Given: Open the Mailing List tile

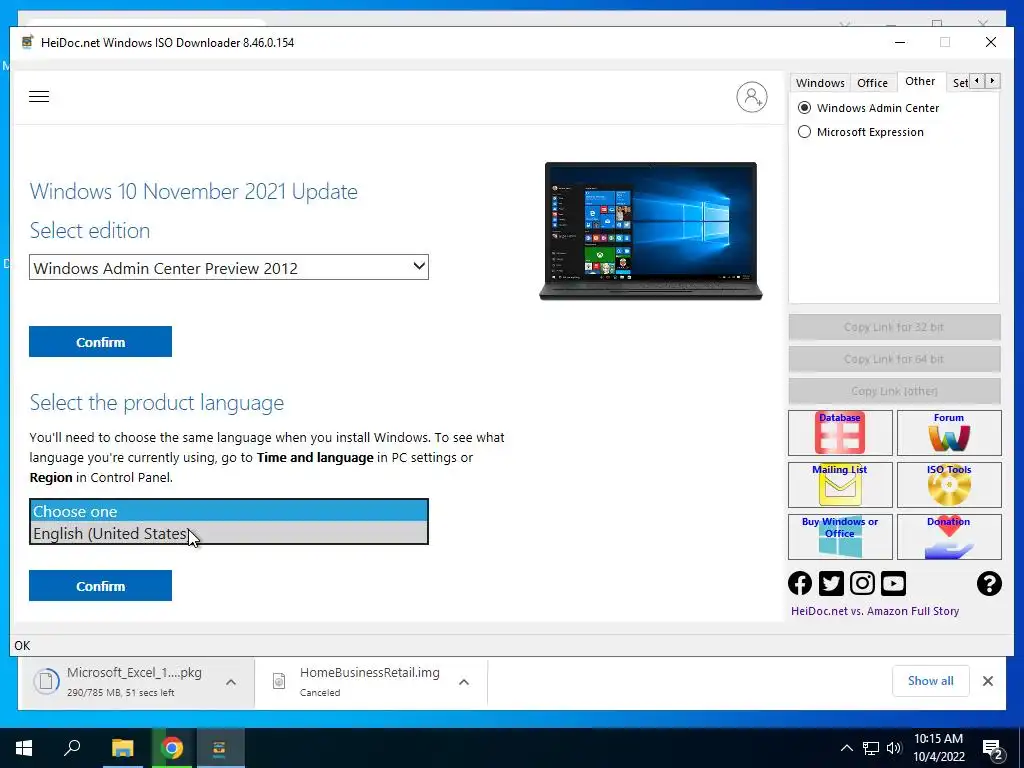Looking at the screenshot, I should point(840,485).
